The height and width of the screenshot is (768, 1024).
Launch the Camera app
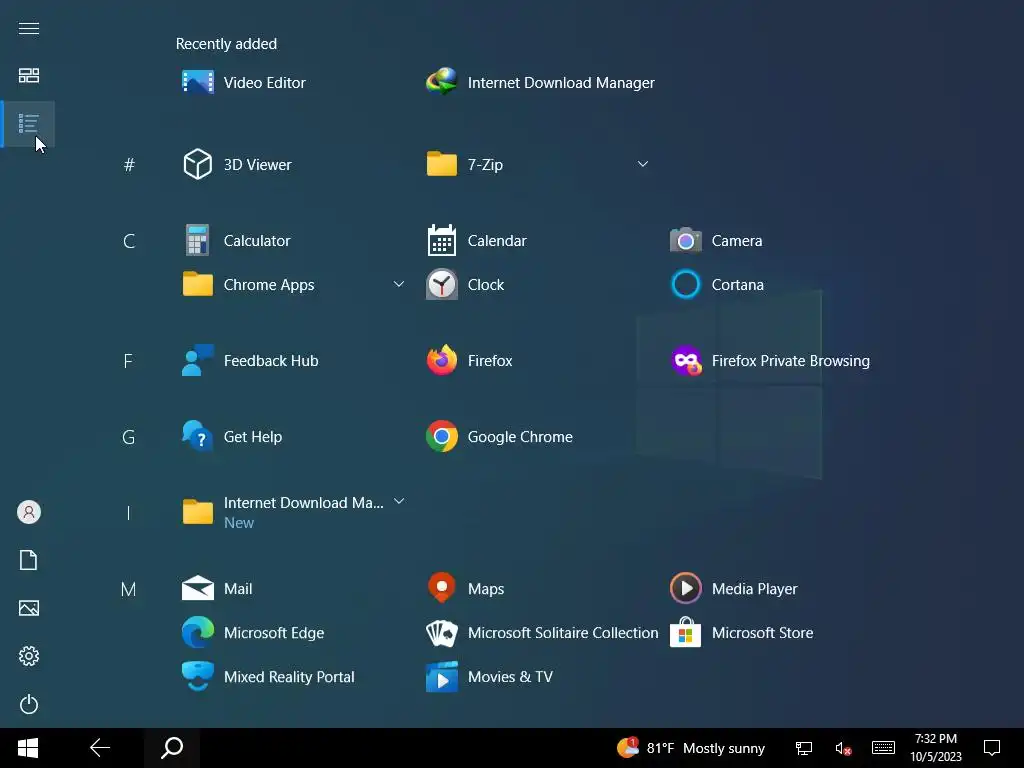(x=716, y=240)
